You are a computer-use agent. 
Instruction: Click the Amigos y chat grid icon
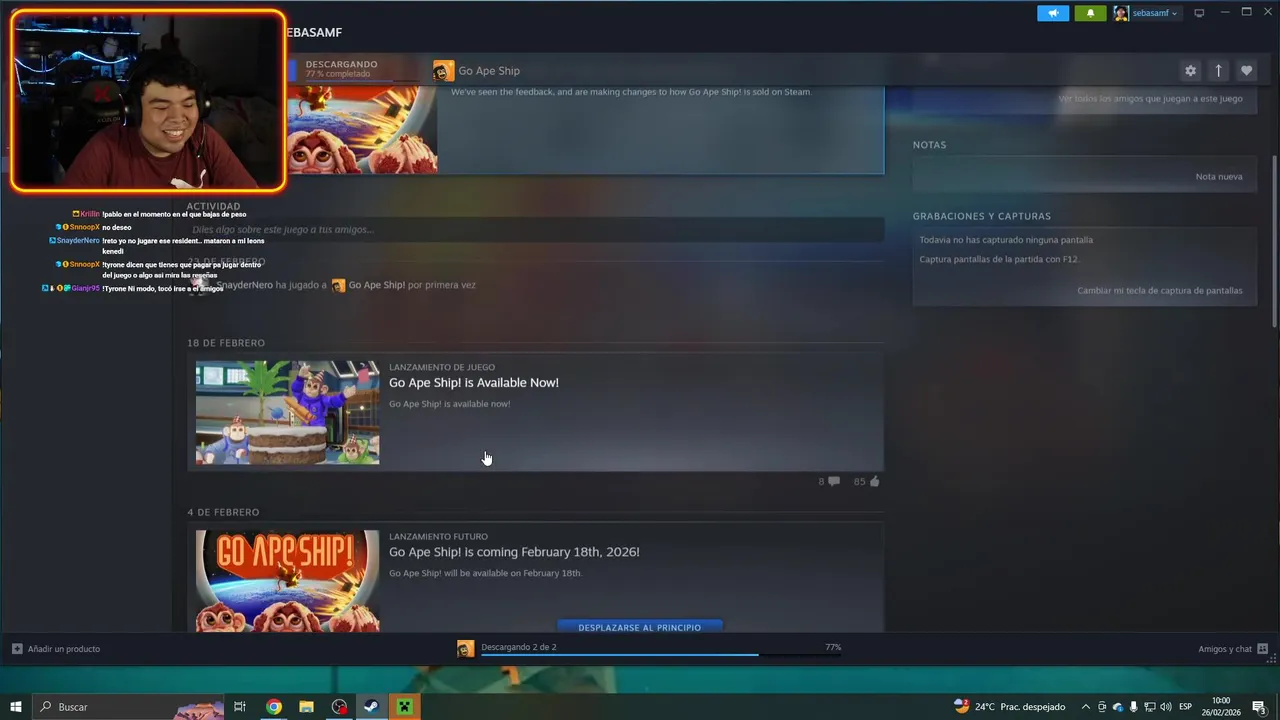(1262, 649)
